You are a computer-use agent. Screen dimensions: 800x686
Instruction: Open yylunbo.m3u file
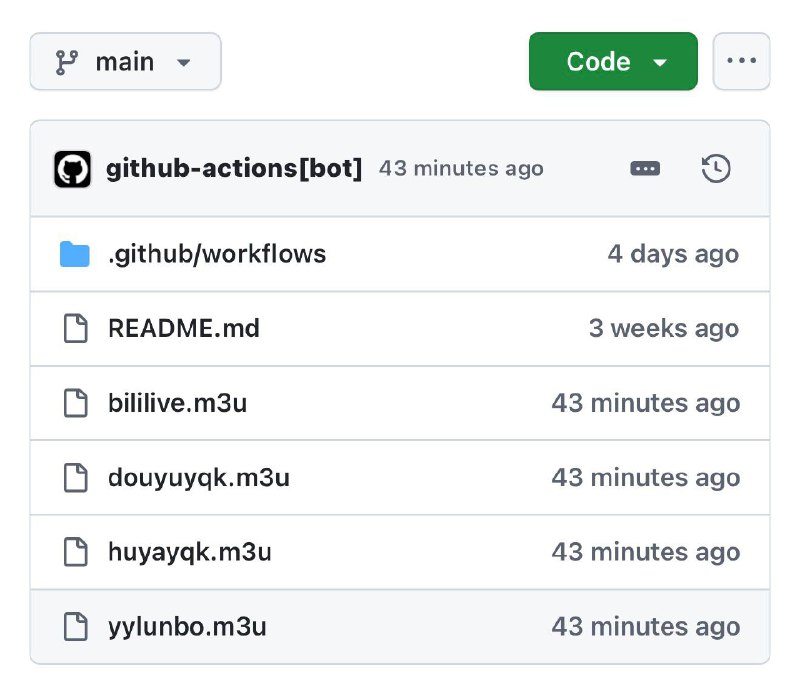[x=187, y=627]
